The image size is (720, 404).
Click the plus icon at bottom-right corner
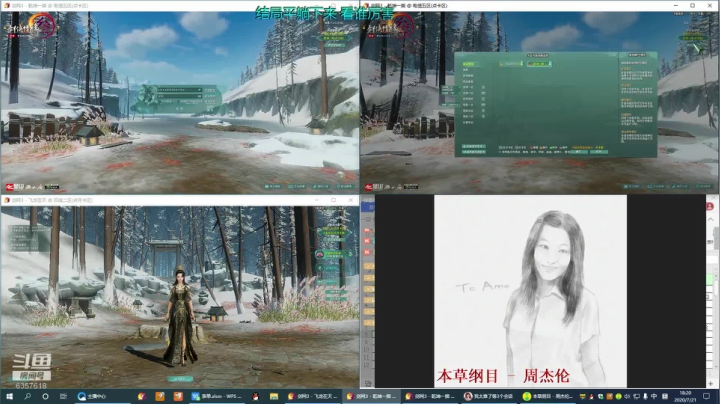pyautogui.click(x=710, y=383)
